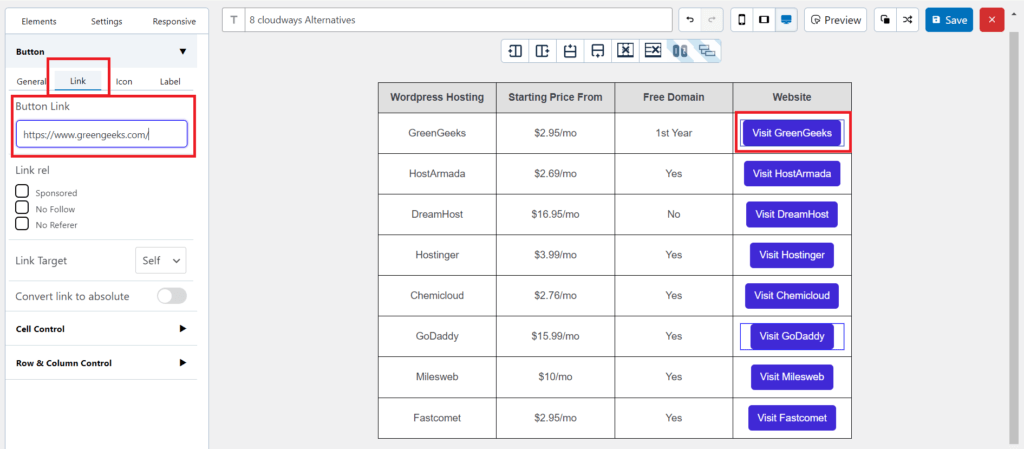Click the Button Link URL field
The height and width of the screenshot is (449, 1024).
click(102, 134)
